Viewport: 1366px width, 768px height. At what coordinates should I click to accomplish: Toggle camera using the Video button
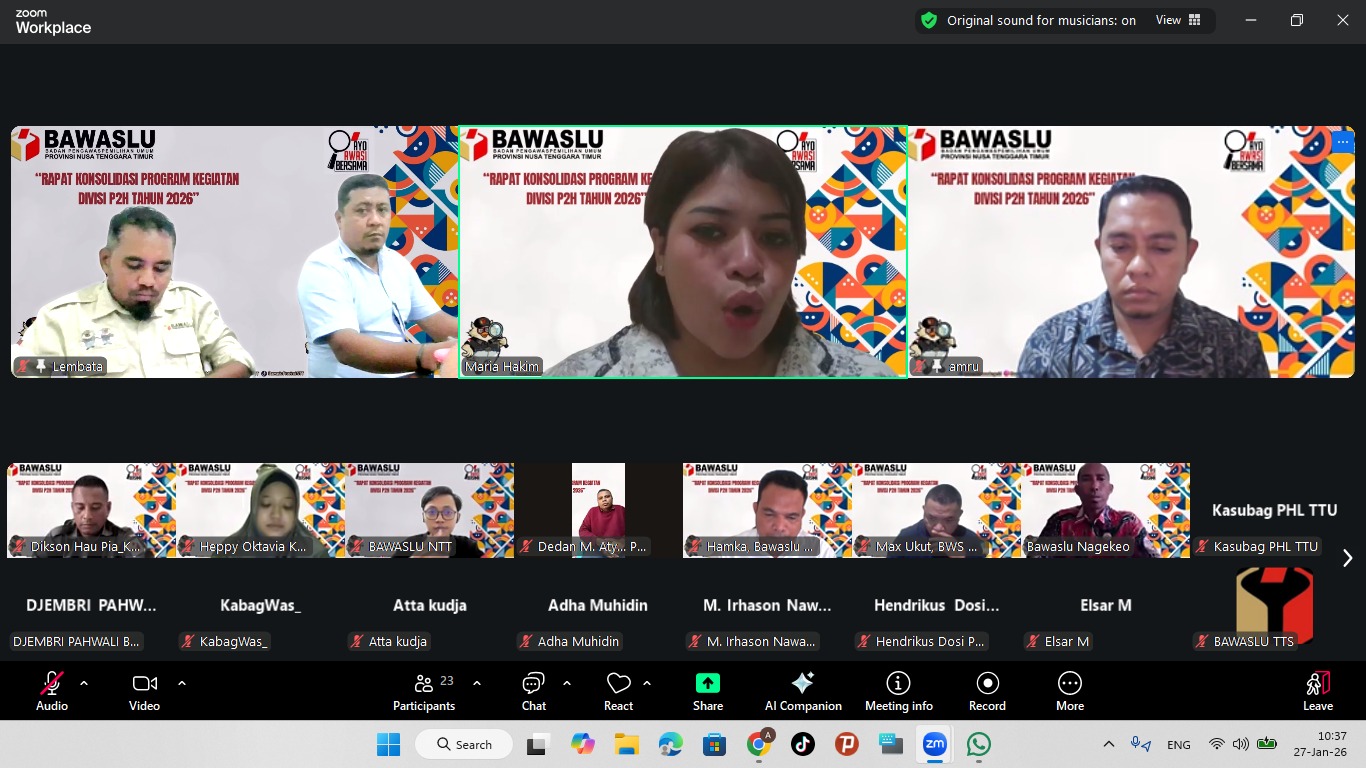click(144, 690)
